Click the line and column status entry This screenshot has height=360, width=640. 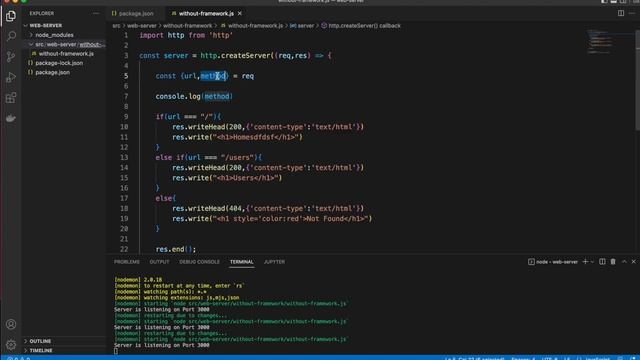(x=474, y=358)
